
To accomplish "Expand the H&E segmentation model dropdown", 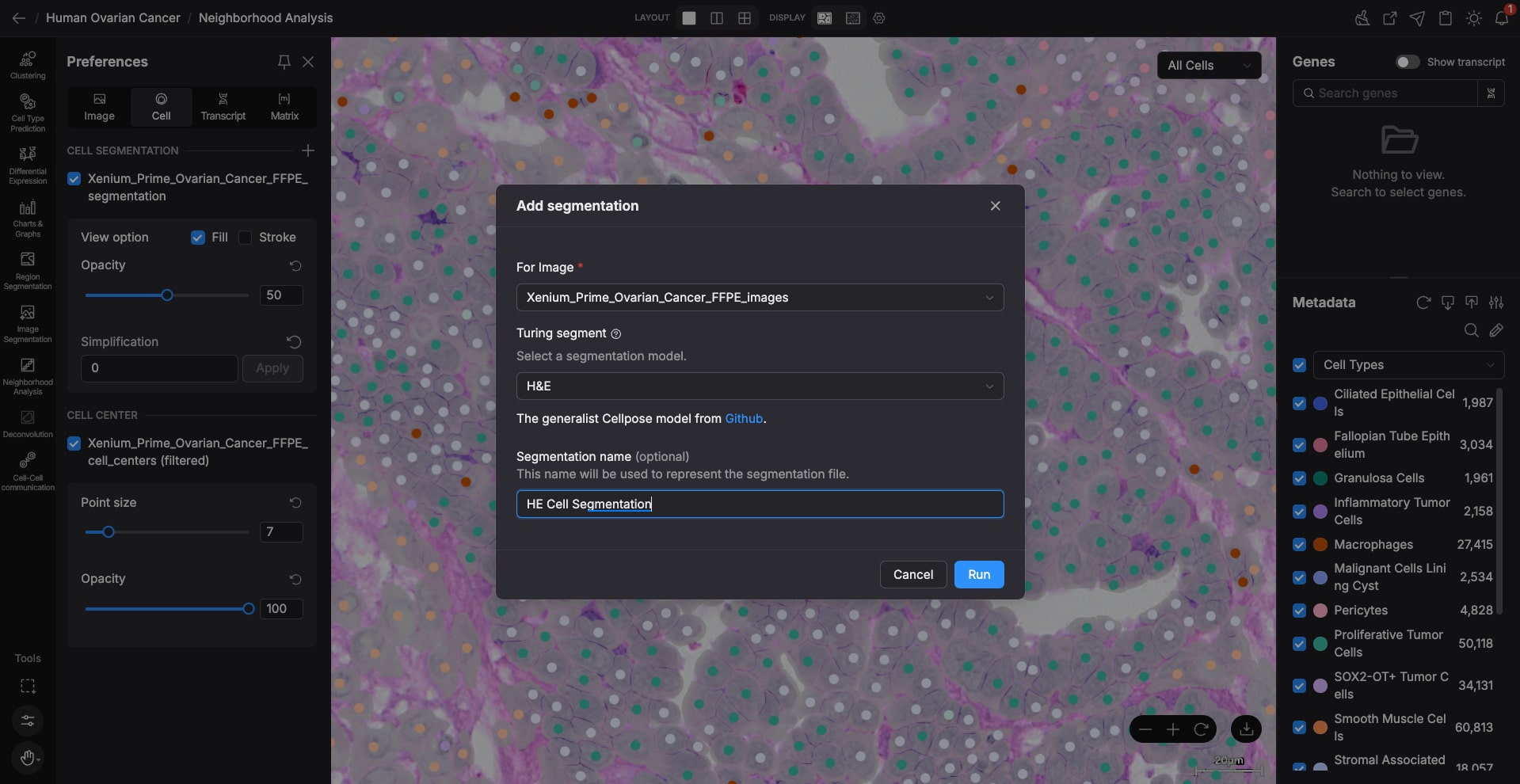I will pyautogui.click(x=760, y=386).
